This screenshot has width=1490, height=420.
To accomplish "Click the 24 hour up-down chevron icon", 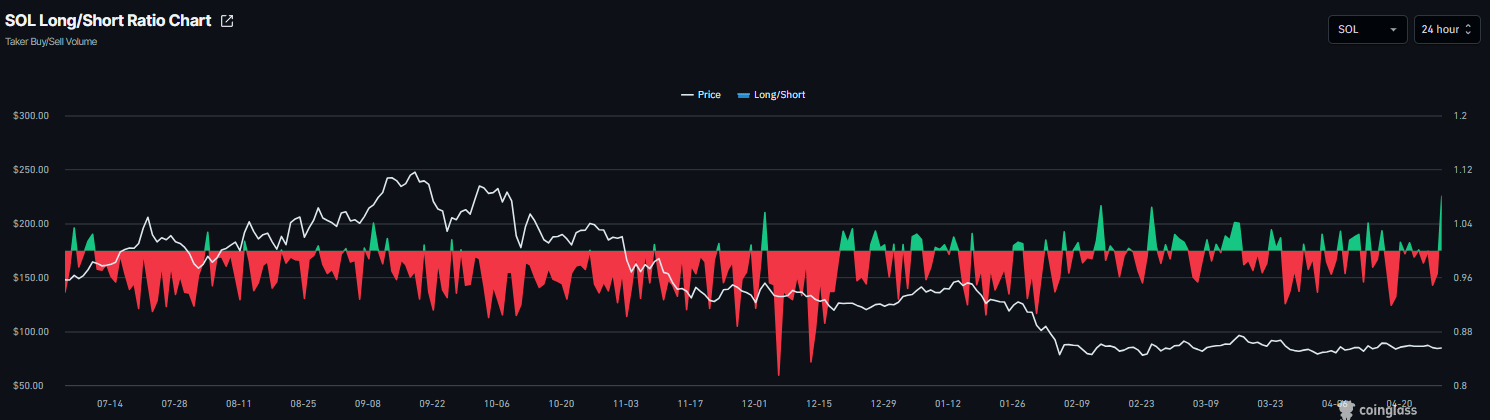I will [x=1468, y=30].
